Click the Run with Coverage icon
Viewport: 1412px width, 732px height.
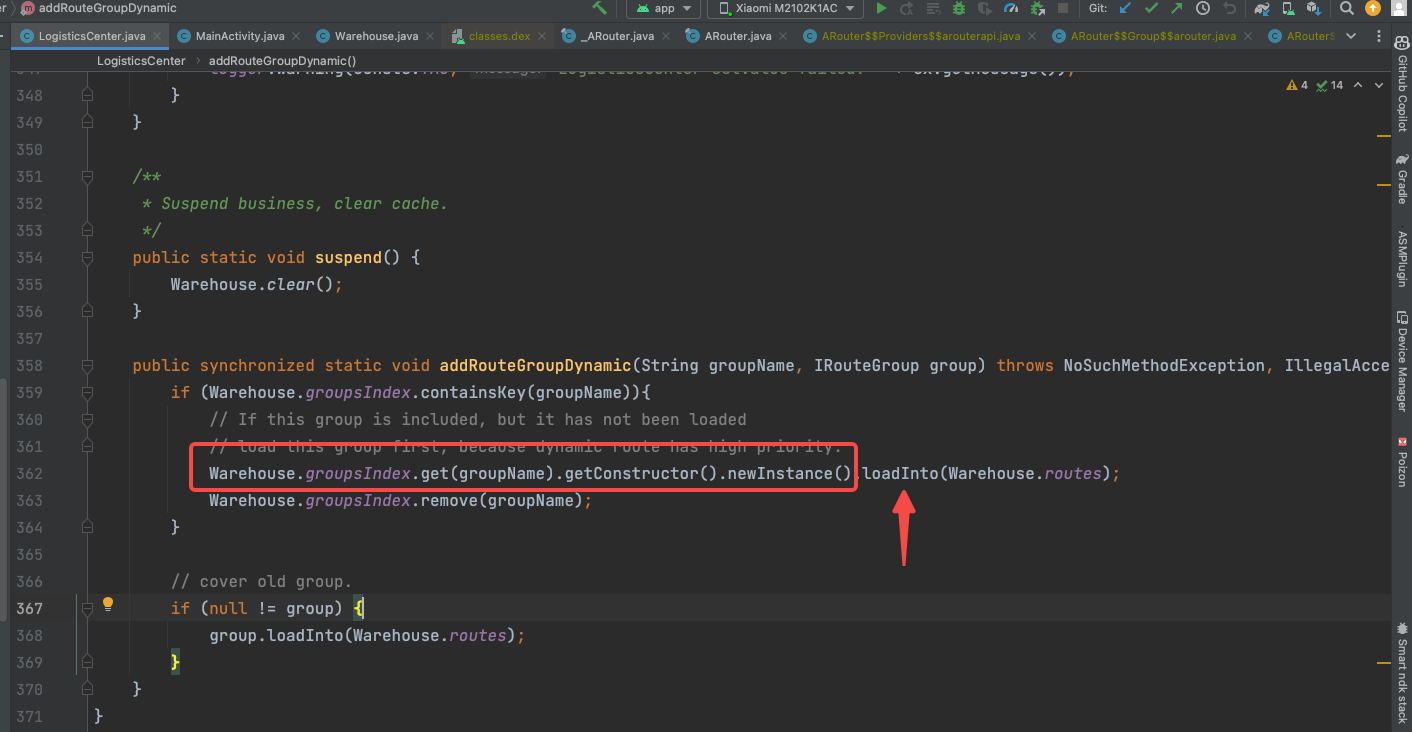[985, 8]
